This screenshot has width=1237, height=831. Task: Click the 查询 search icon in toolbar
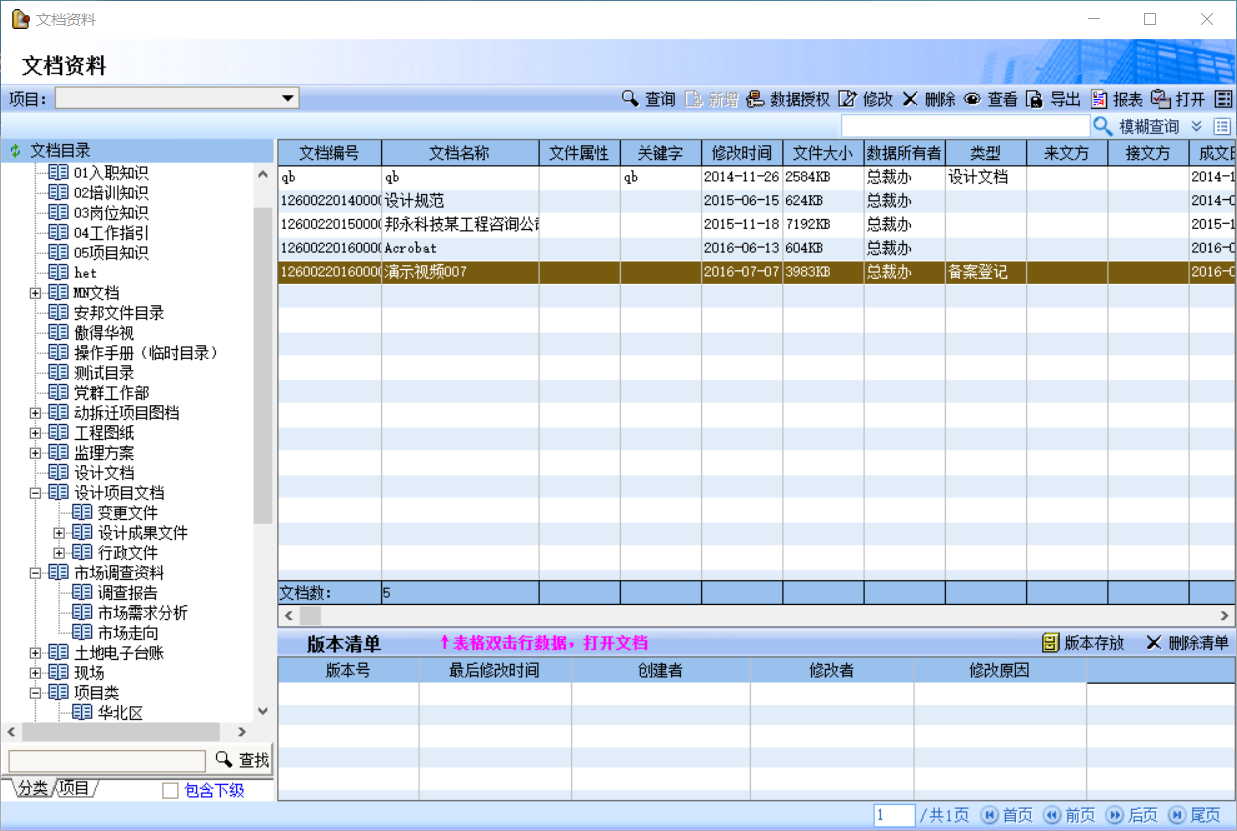(630, 99)
